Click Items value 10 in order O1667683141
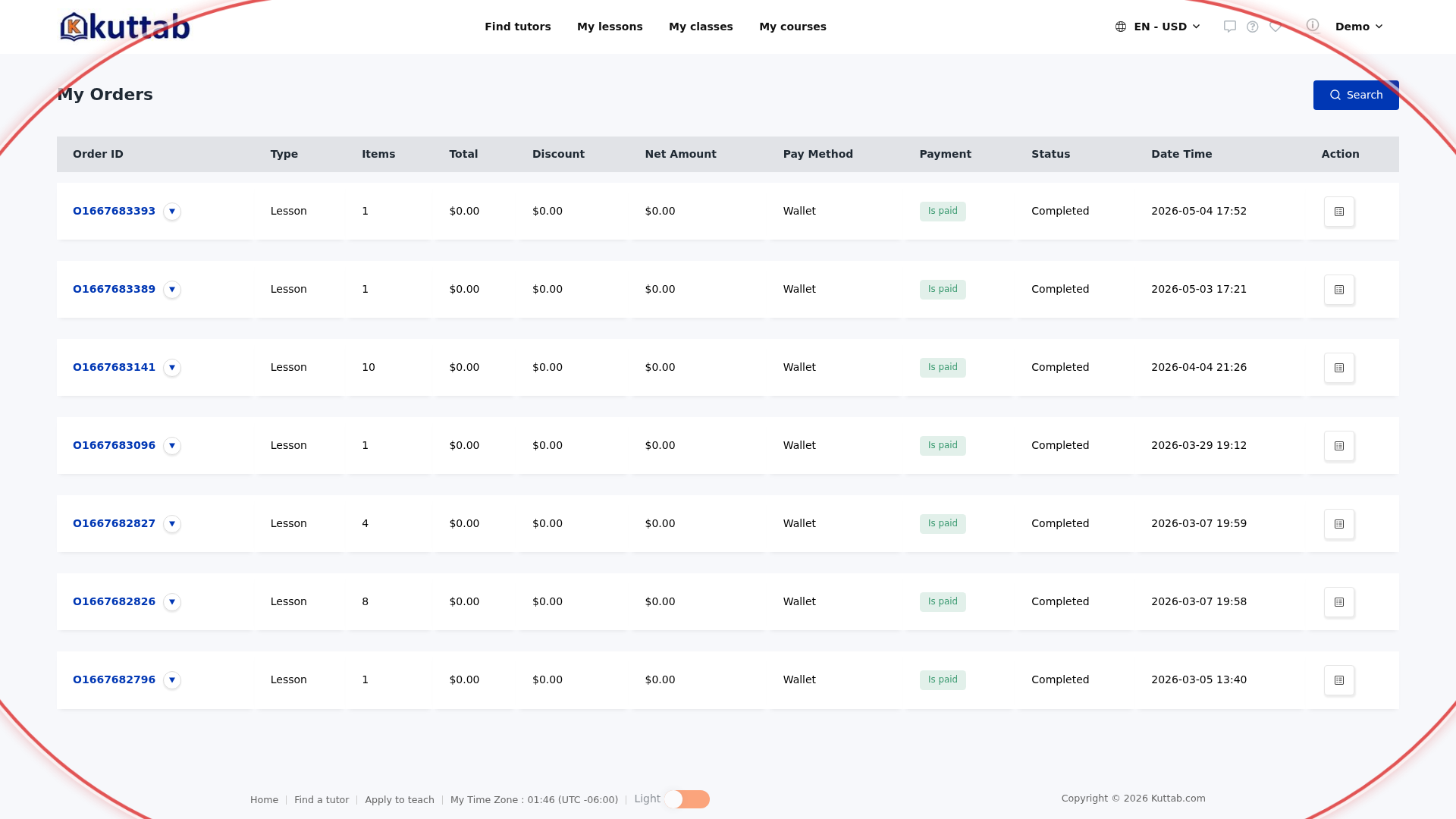 click(369, 367)
